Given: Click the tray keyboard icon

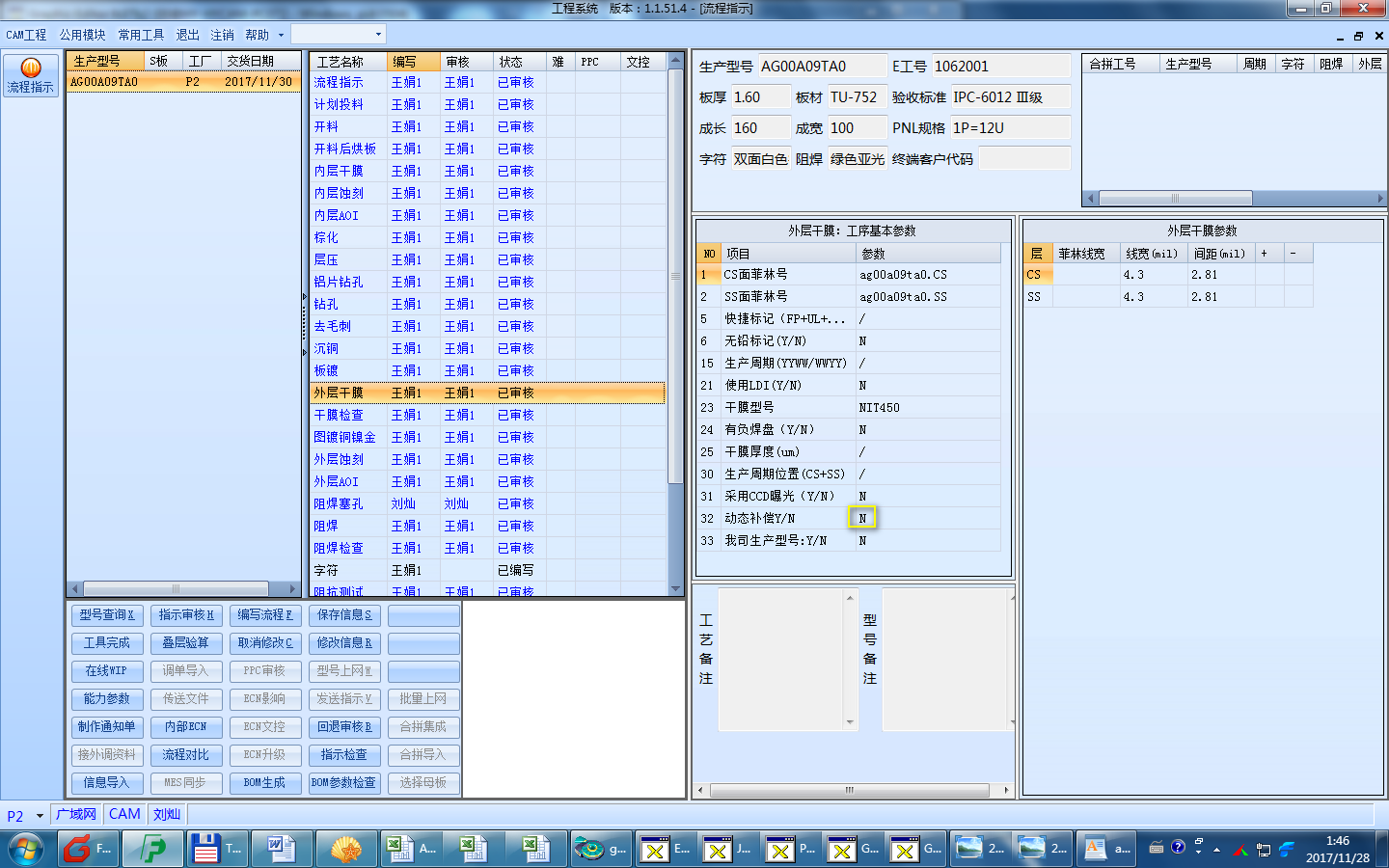Looking at the screenshot, I should 1157,848.
